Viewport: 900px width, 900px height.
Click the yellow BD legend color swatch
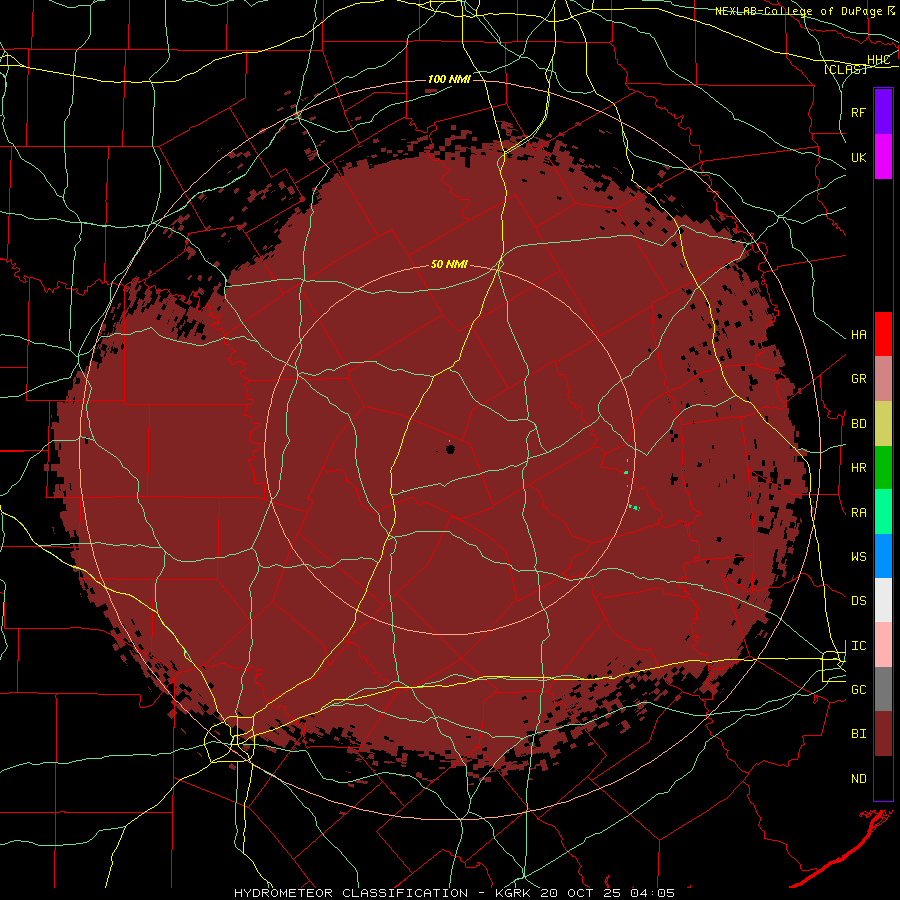[883, 424]
